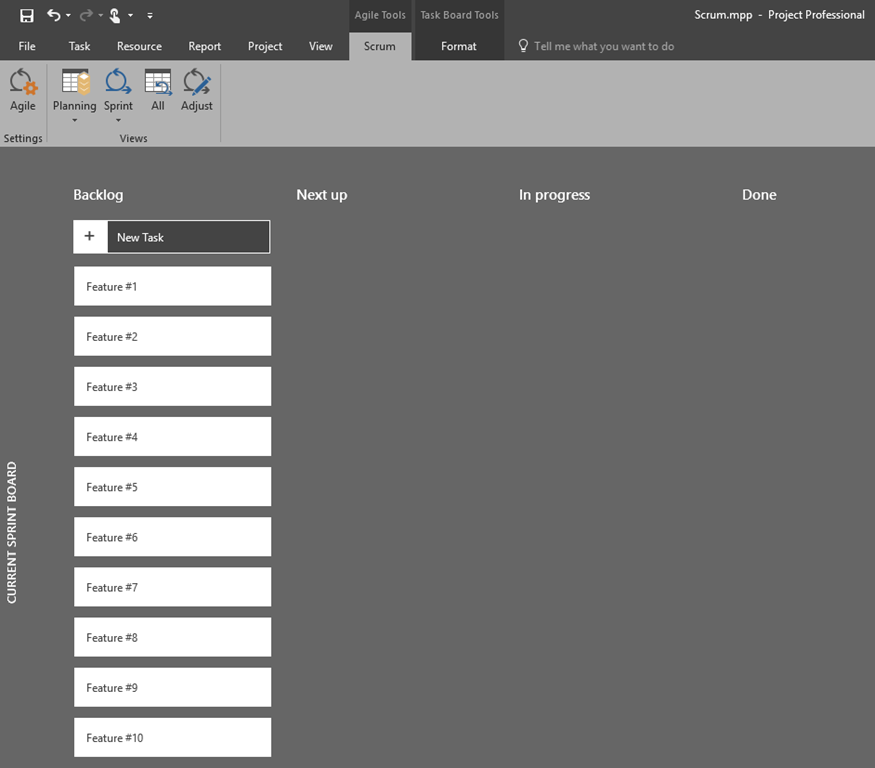
Task: Click the Undo arrow icon
Action: [54, 15]
